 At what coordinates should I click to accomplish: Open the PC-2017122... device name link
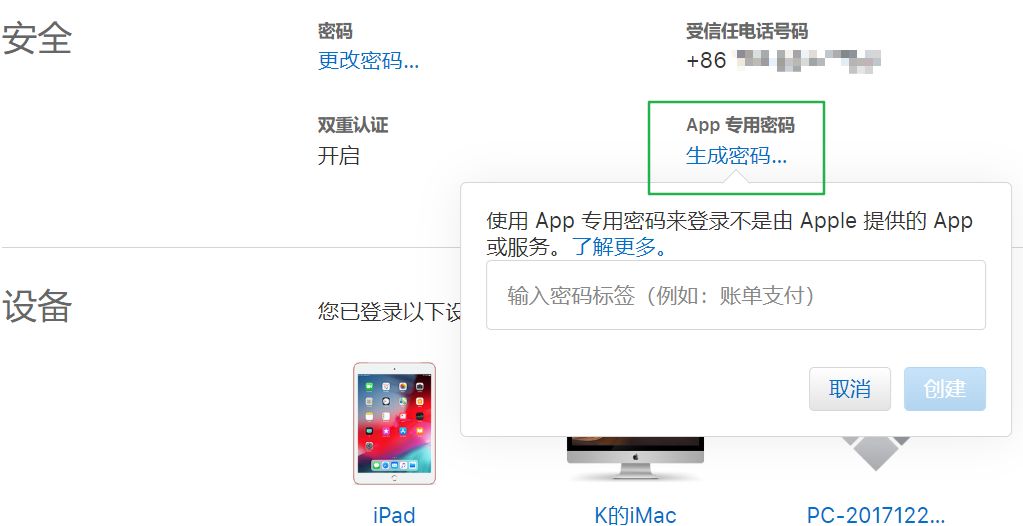point(876,515)
